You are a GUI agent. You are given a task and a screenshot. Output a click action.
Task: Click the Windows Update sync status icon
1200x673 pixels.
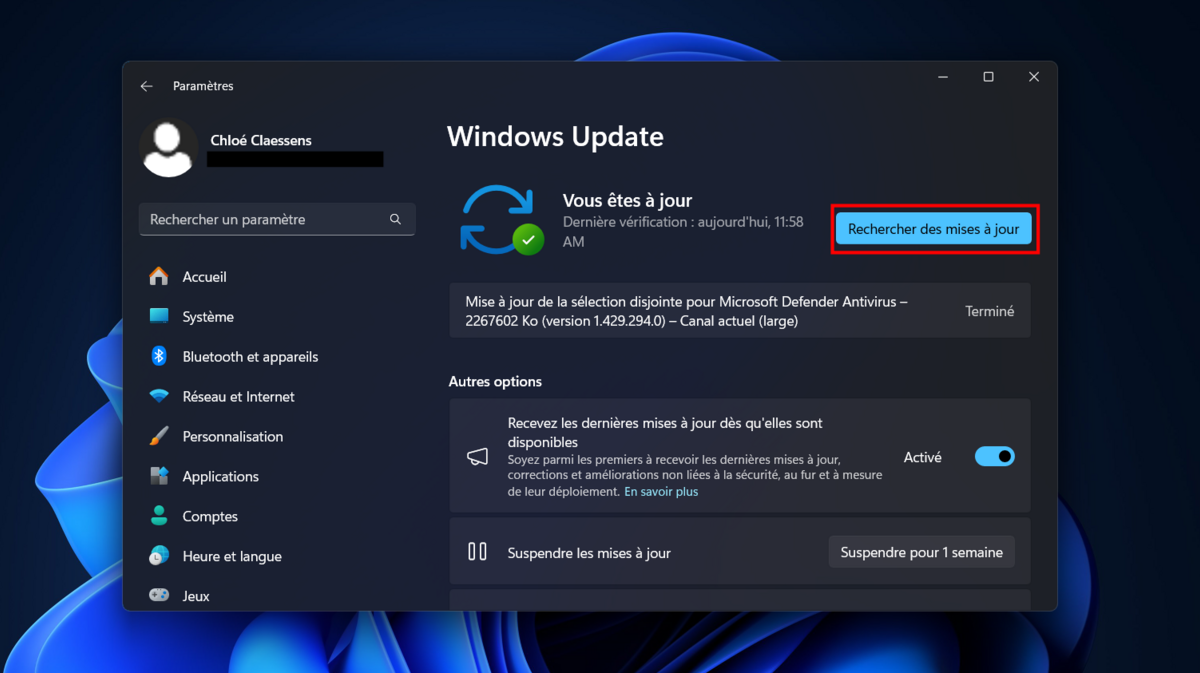click(502, 219)
